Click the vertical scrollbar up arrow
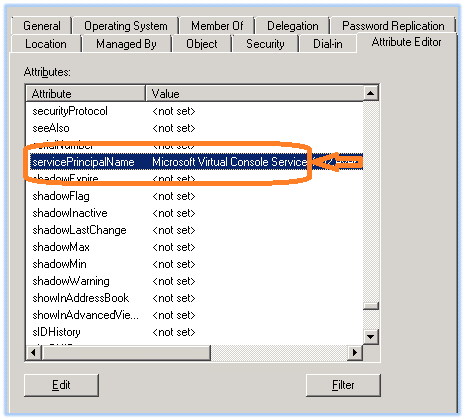The width and height of the screenshot is (465, 420). 371,93
